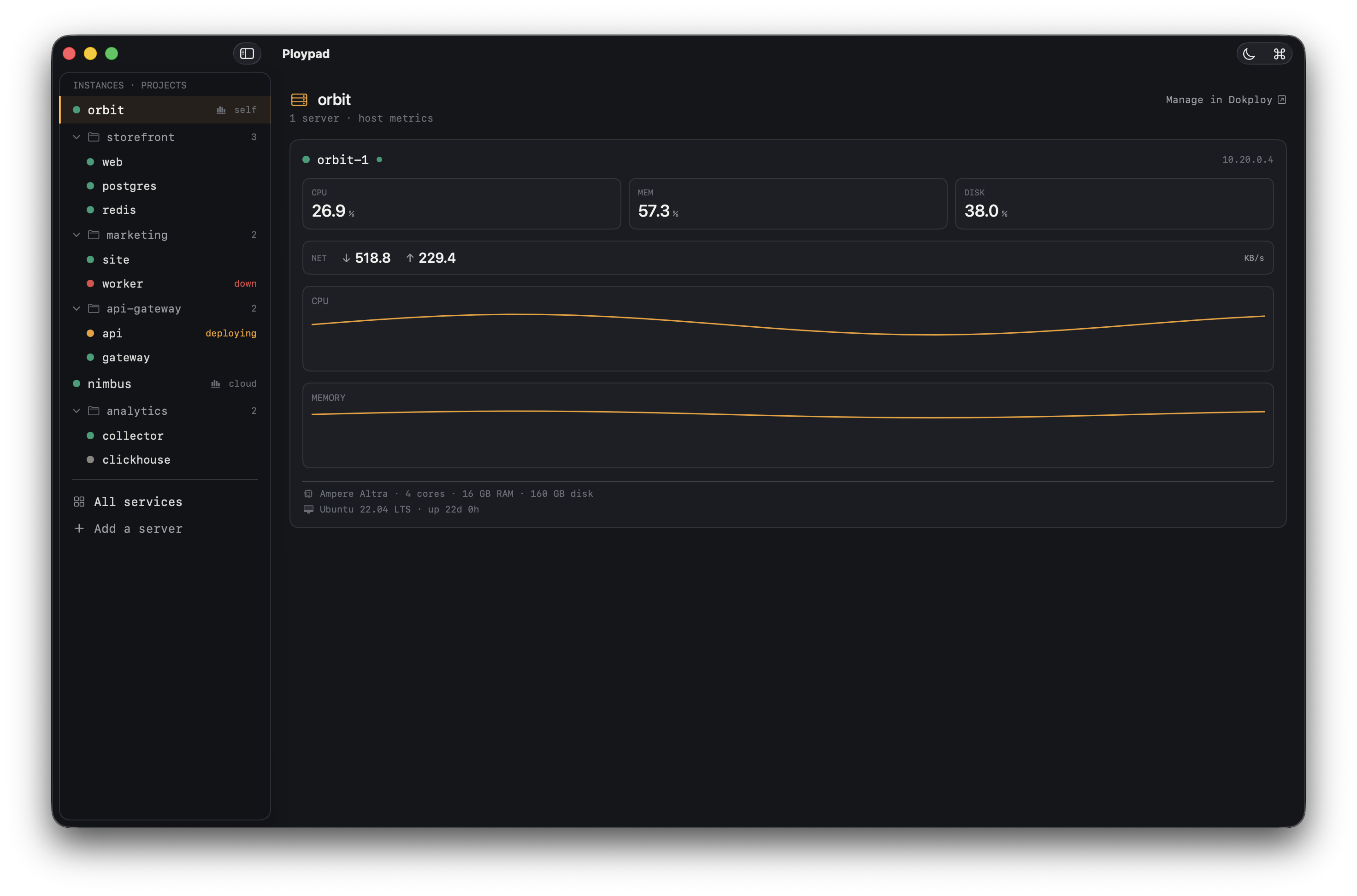Collapse the api-gateway project chevron
This screenshot has width=1357, height=896.
77,308
